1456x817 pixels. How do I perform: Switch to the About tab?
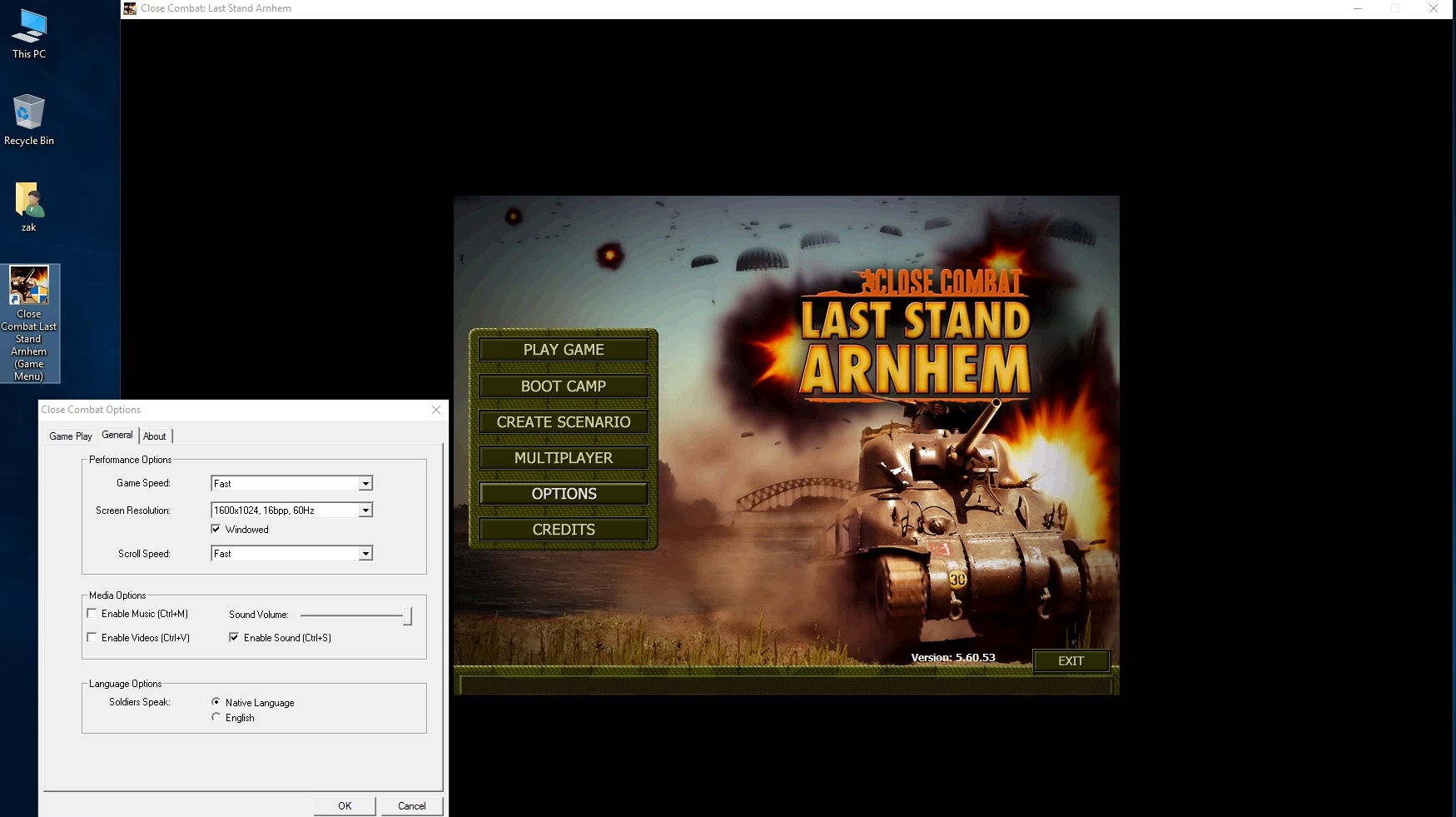[155, 436]
